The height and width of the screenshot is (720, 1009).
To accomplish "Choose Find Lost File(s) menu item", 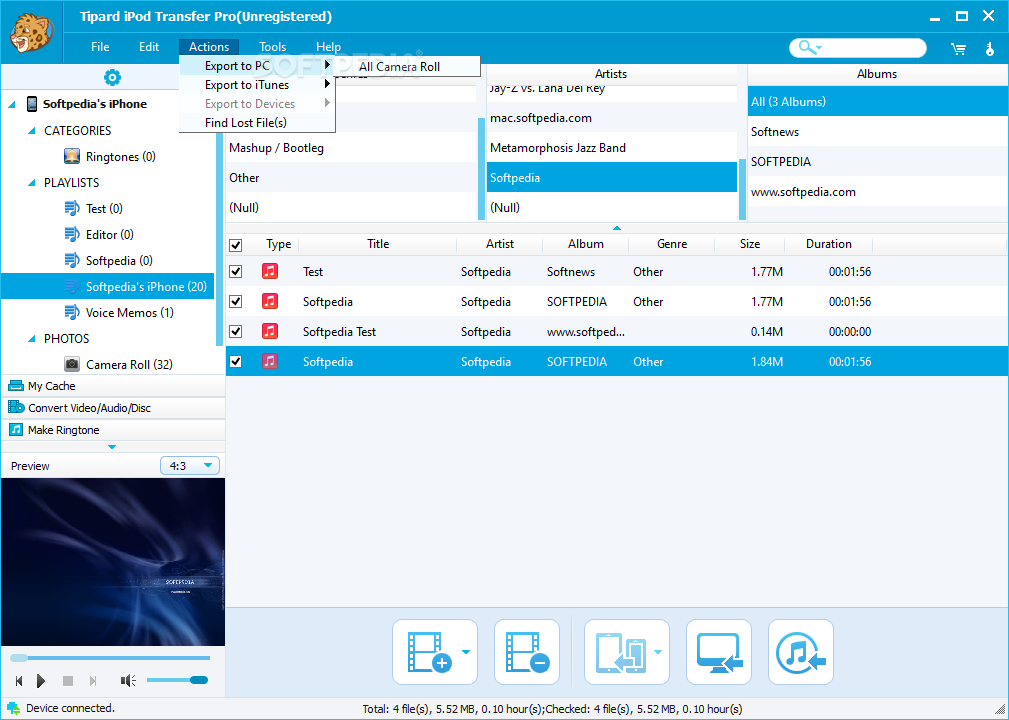I will click(257, 122).
